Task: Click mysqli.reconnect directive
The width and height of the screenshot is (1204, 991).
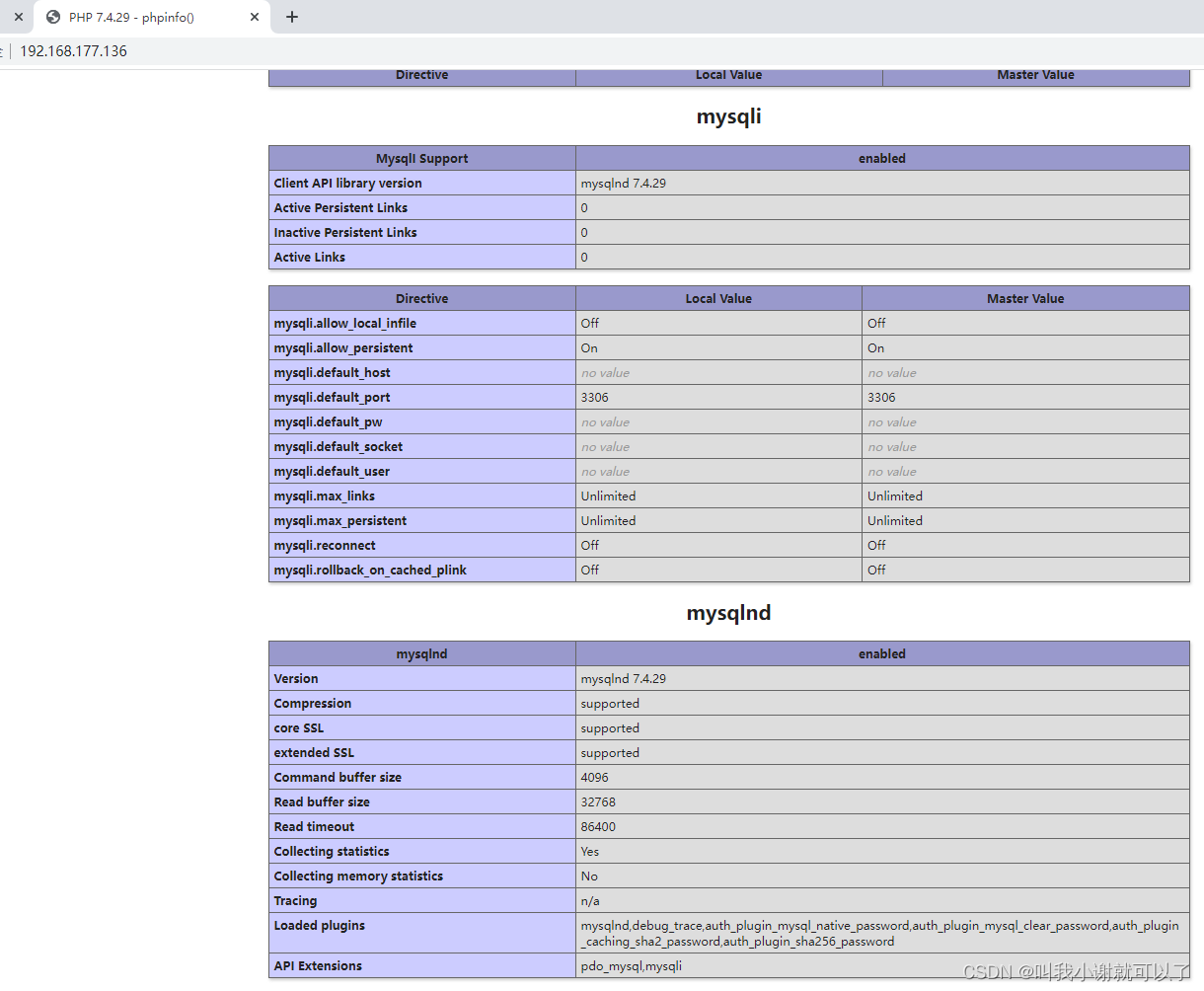Action: [325, 546]
